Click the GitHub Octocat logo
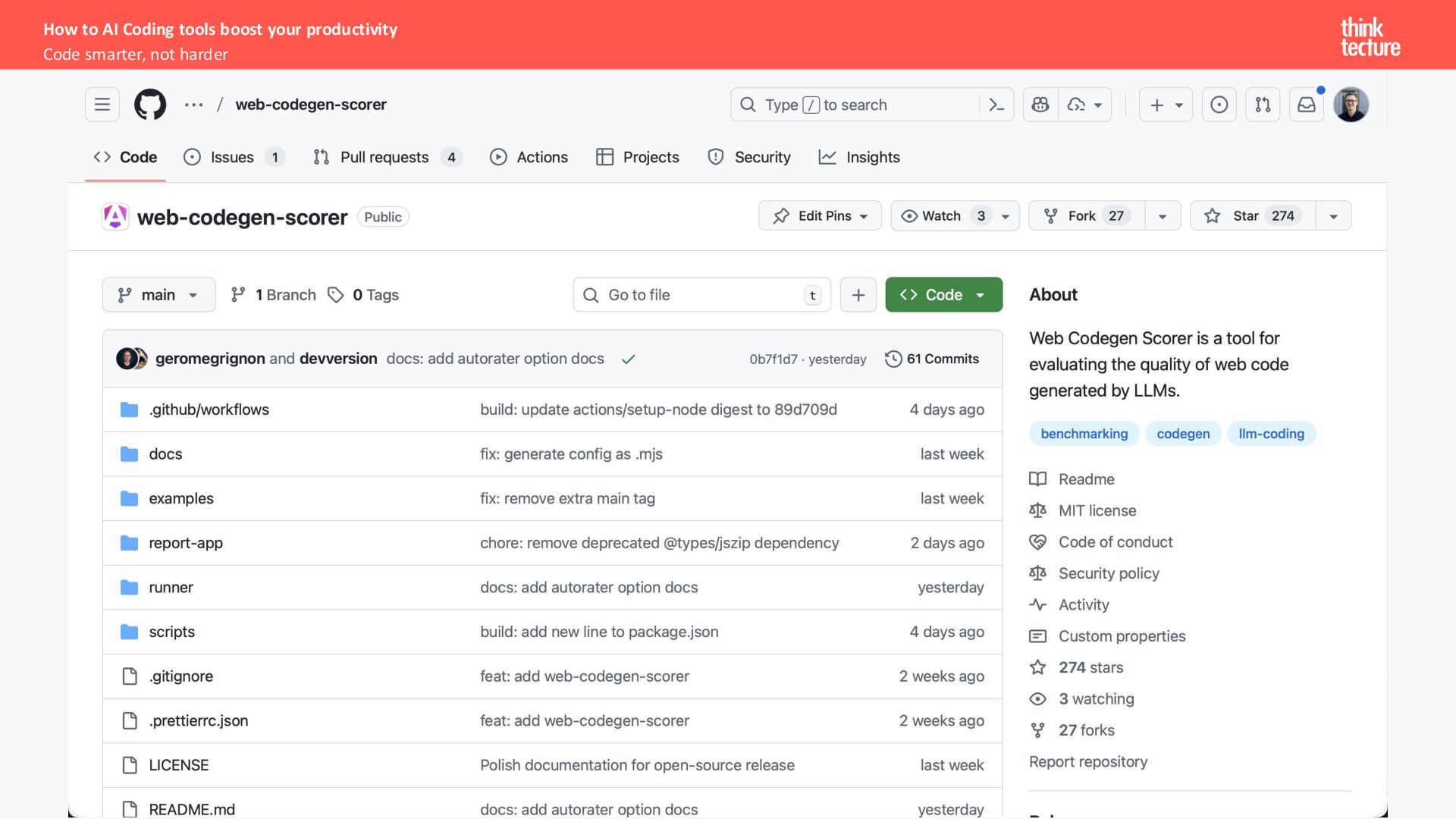 pyautogui.click(x=150, y=105)
